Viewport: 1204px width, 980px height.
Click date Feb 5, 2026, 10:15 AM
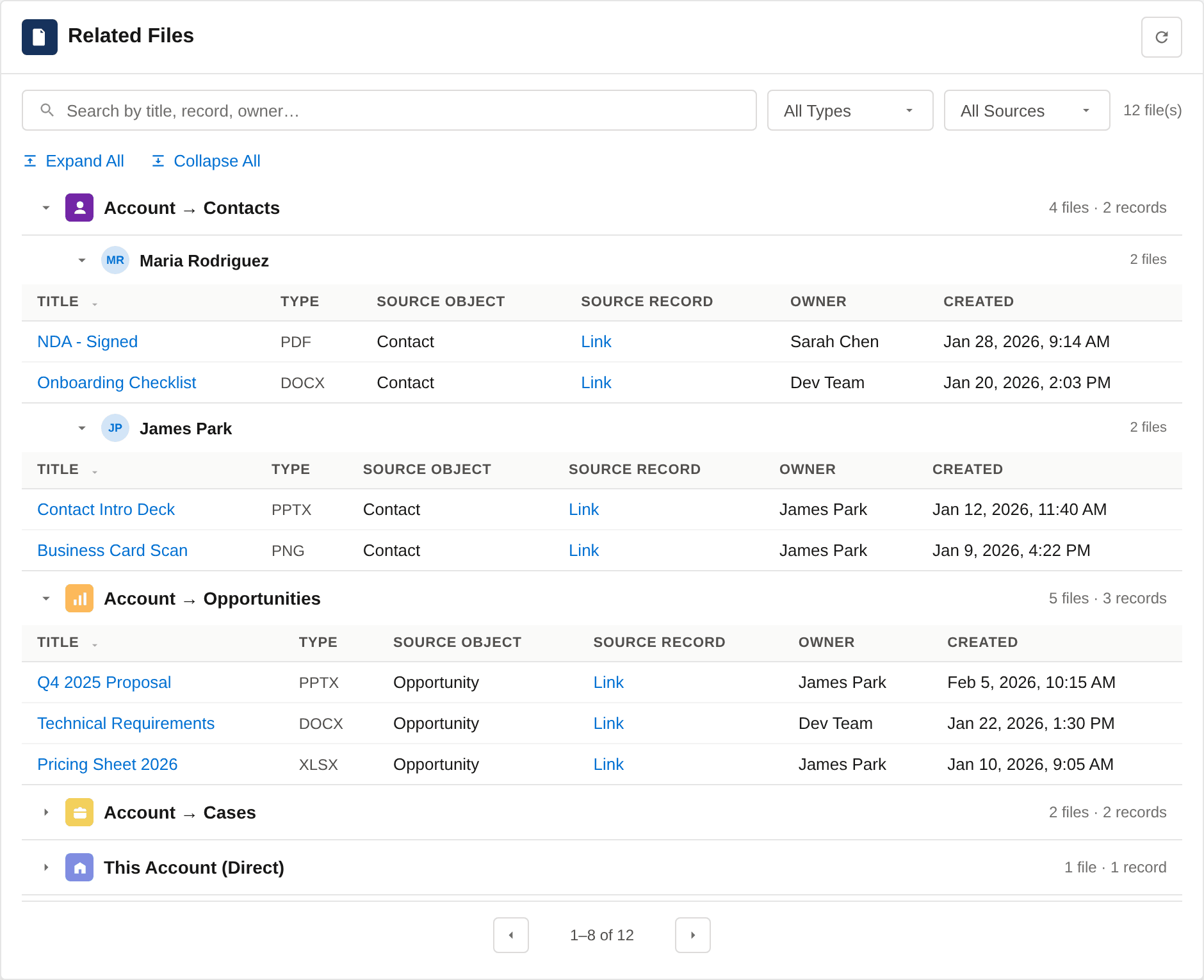click(1031, 682)
